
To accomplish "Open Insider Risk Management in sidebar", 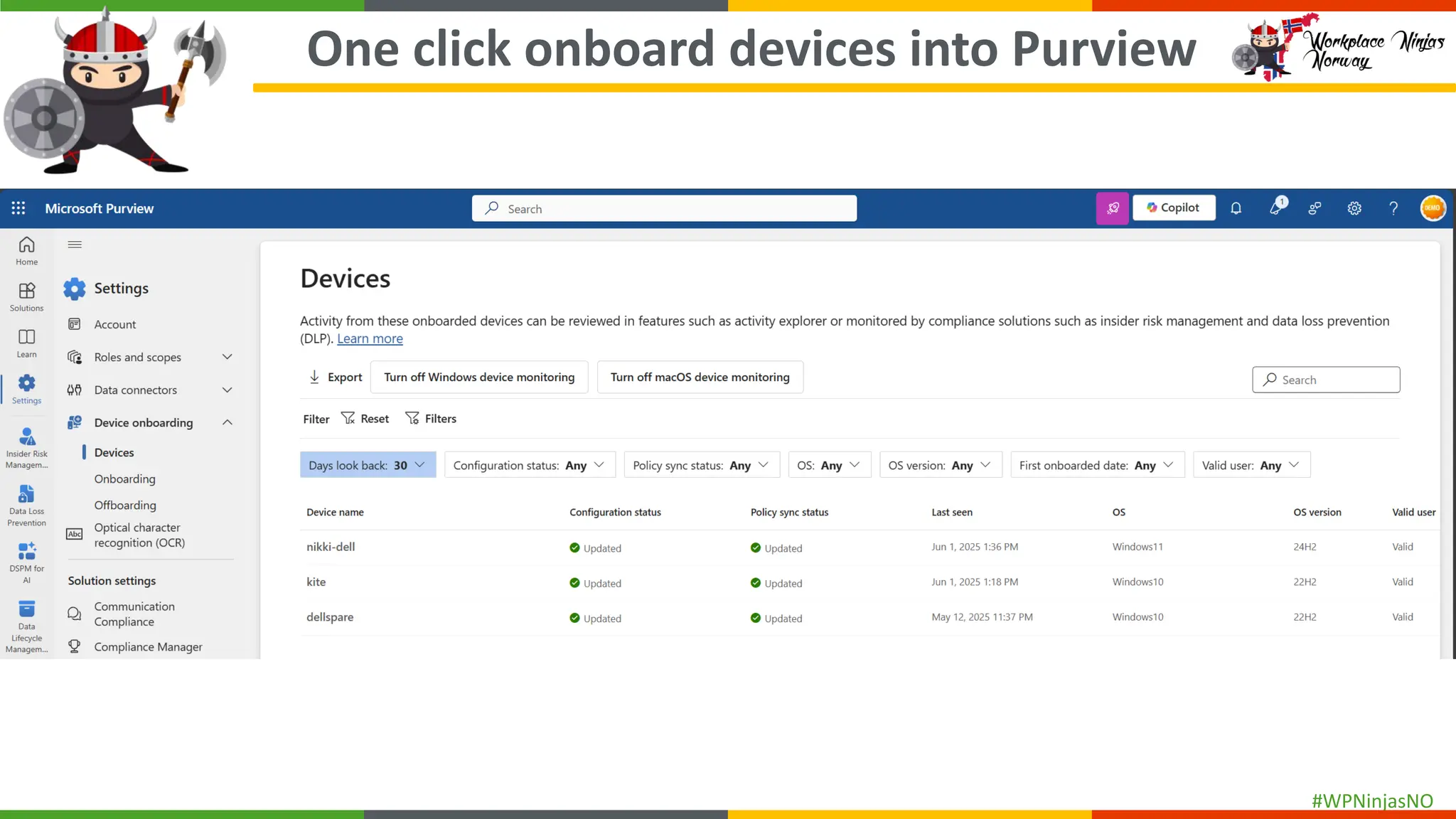I will click(x=26, y=447).
